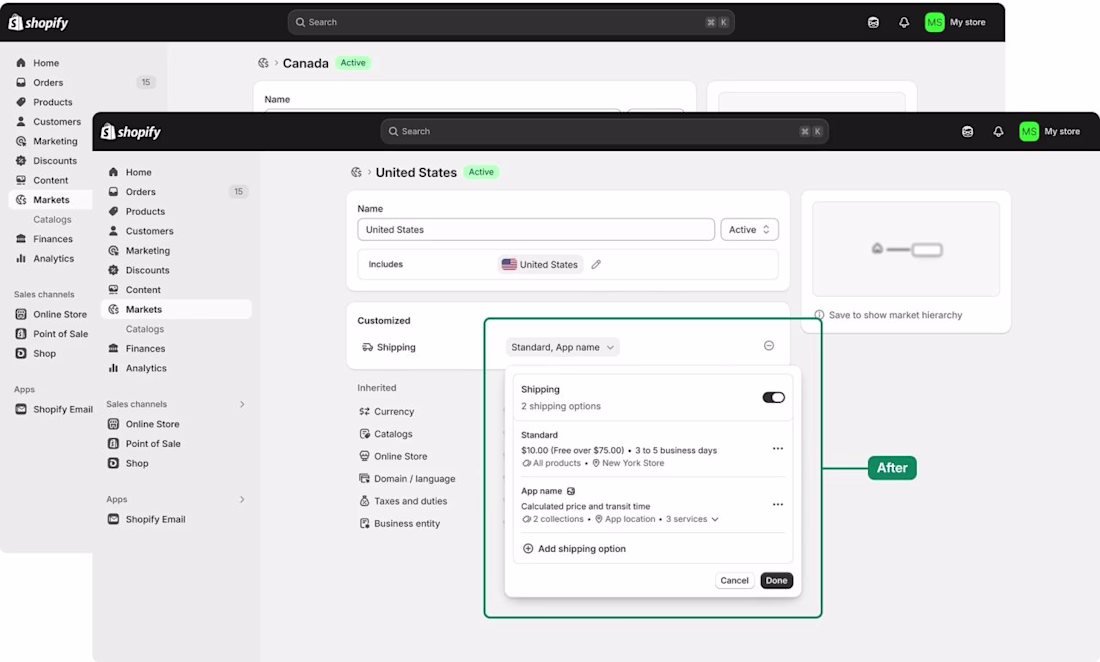Image resolution: width=1100 pixels, height=662 pixels.
Task: Remove Shipping customization with minus circle icon
Action: coord(769,346)
